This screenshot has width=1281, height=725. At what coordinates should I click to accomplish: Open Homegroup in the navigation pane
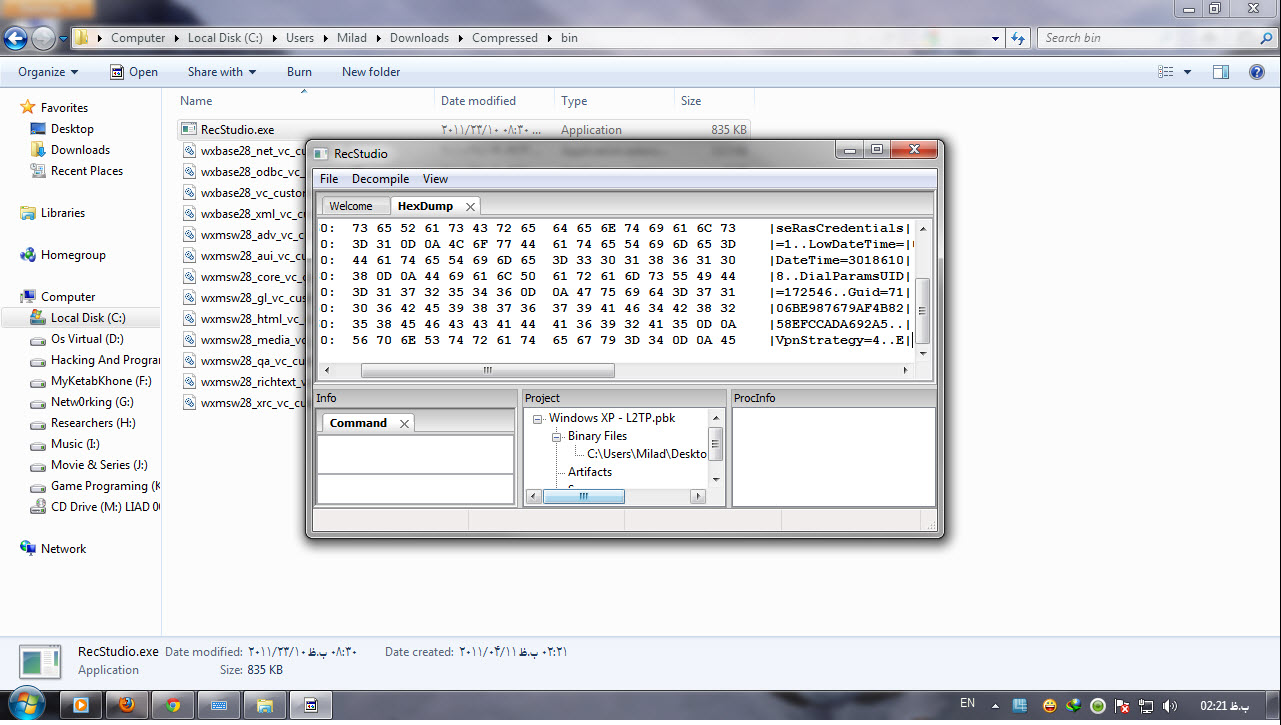[73, 255]
